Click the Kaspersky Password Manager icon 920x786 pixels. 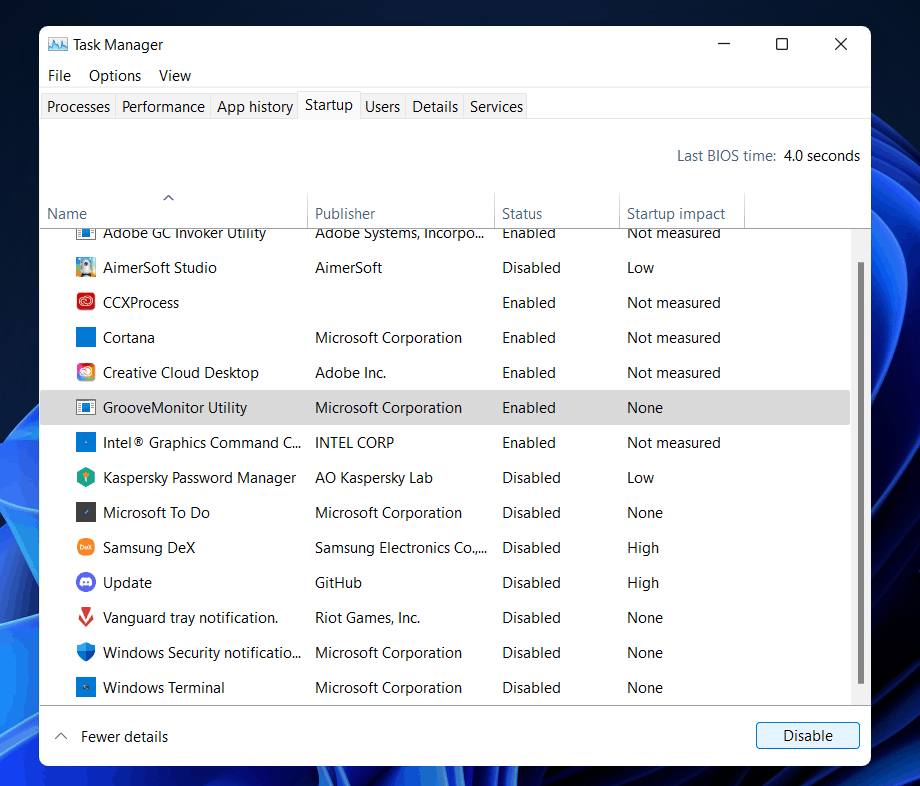[86, 478]
